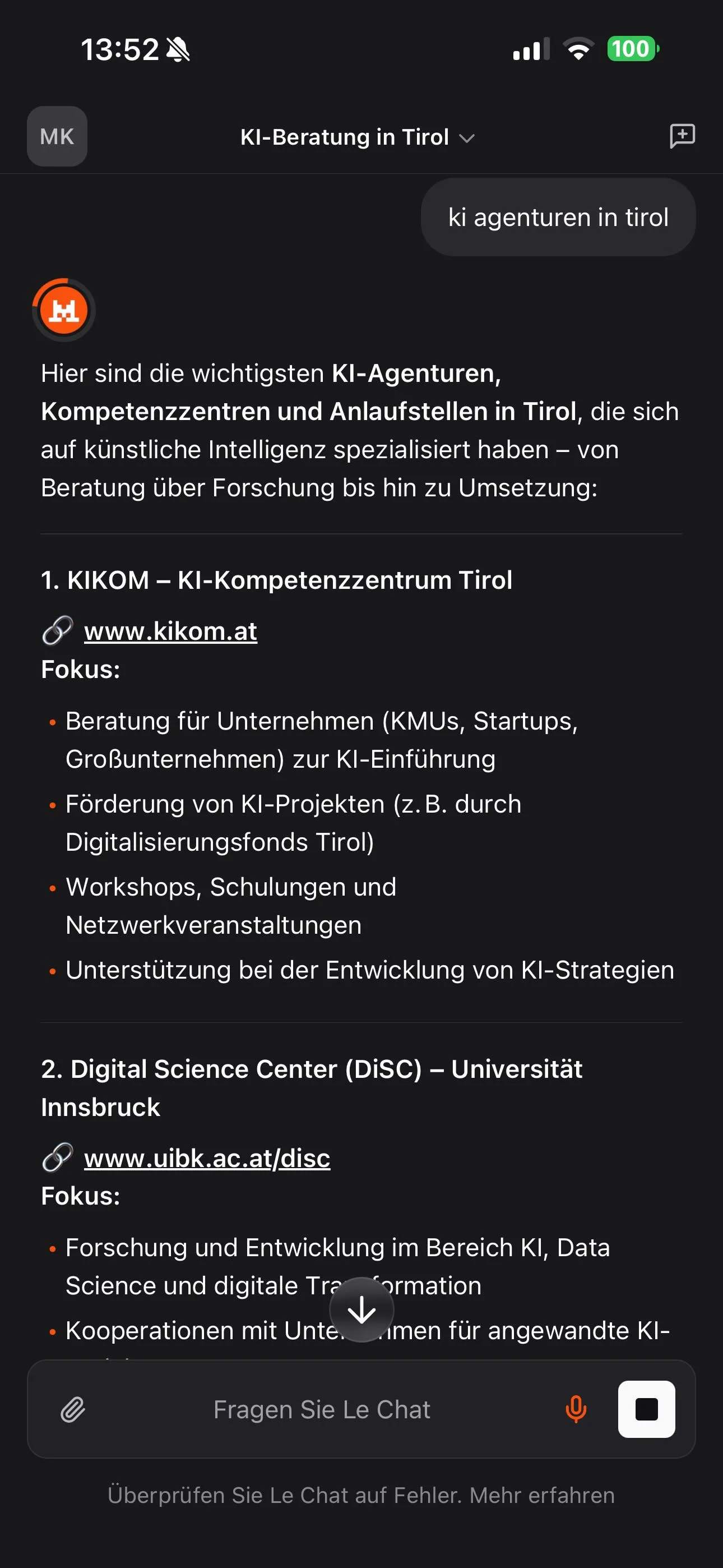Tap the battery indicator in status bar
Screen dimensions: 723x1568
(633, 49)
